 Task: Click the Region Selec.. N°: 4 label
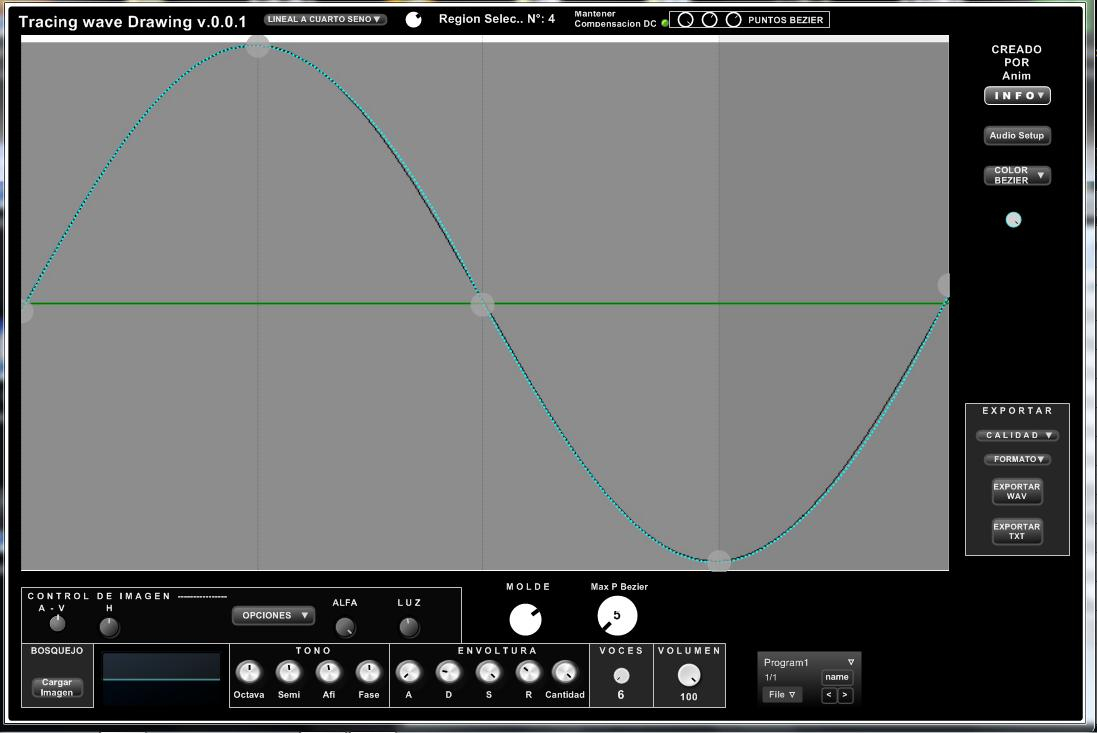[x=497, y=19]
